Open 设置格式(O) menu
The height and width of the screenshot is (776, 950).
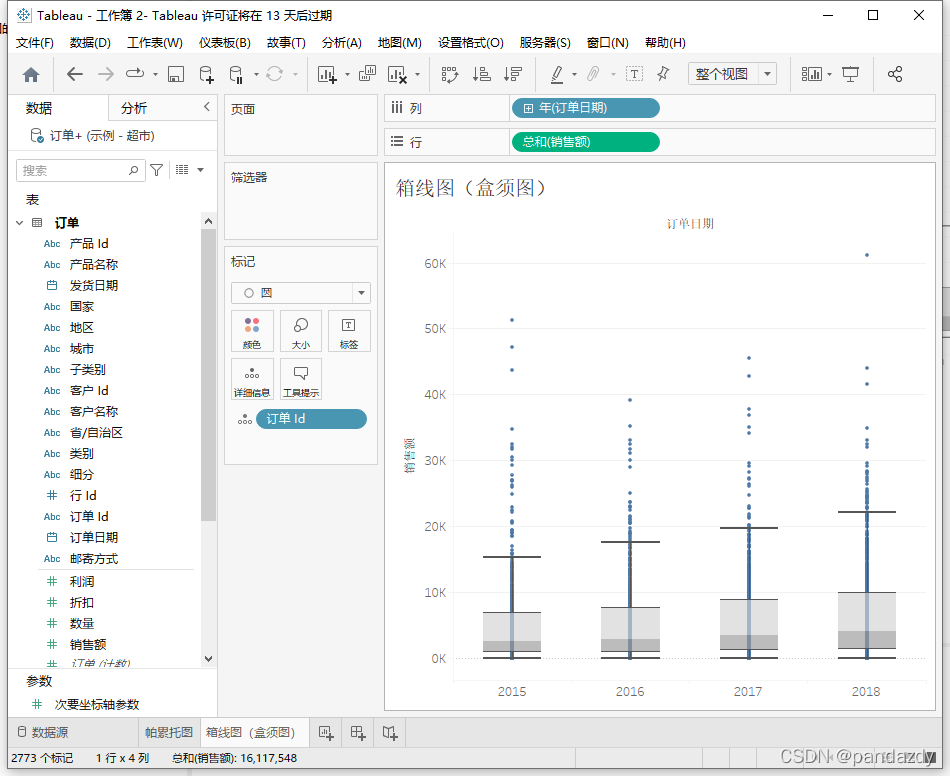click(x=471, y=43)
